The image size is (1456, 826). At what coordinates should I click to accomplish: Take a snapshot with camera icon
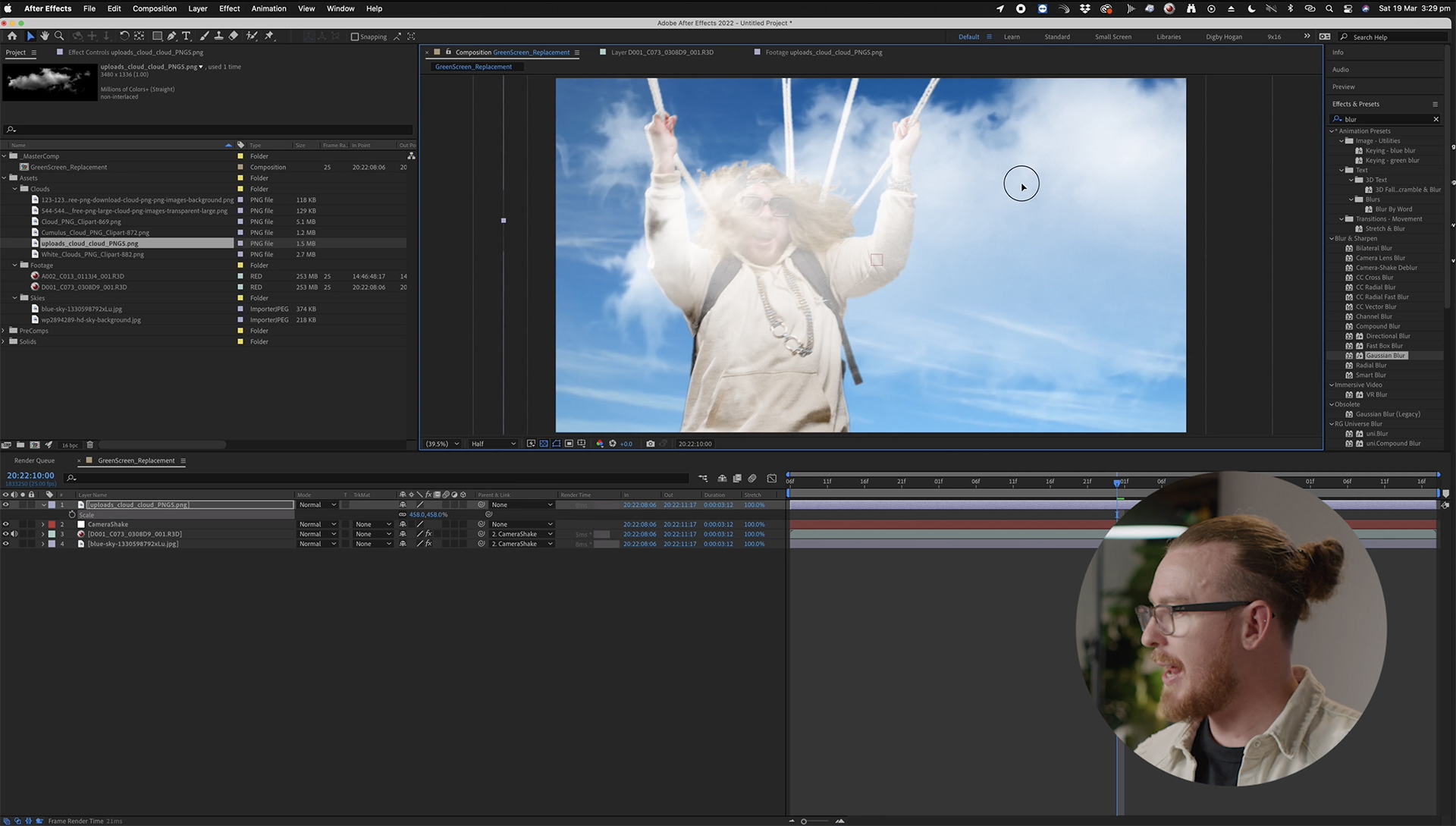pyautogui.click(x=650, y=444)
